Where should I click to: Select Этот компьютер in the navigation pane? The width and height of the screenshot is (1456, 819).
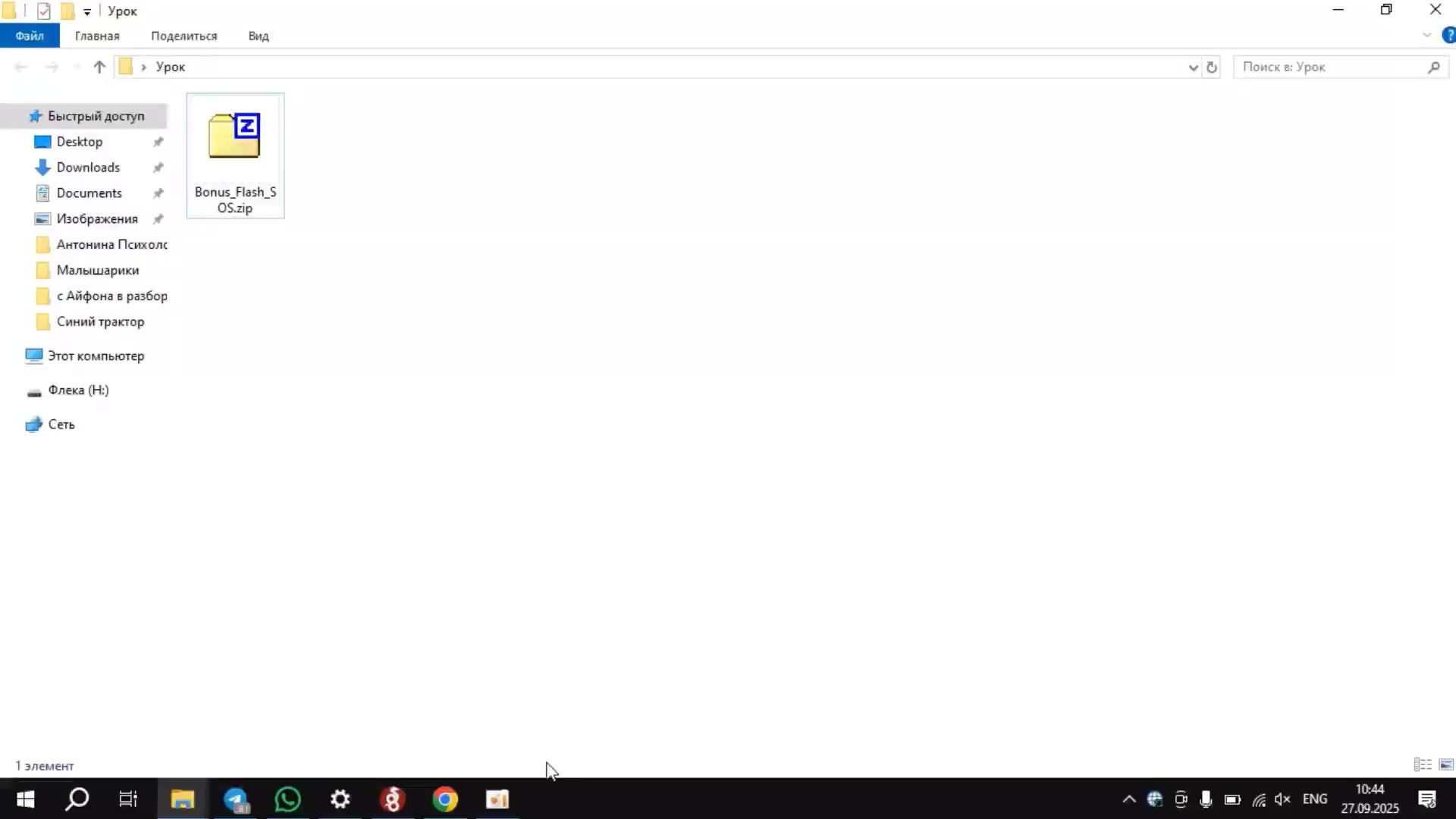(x=96, y=356)
